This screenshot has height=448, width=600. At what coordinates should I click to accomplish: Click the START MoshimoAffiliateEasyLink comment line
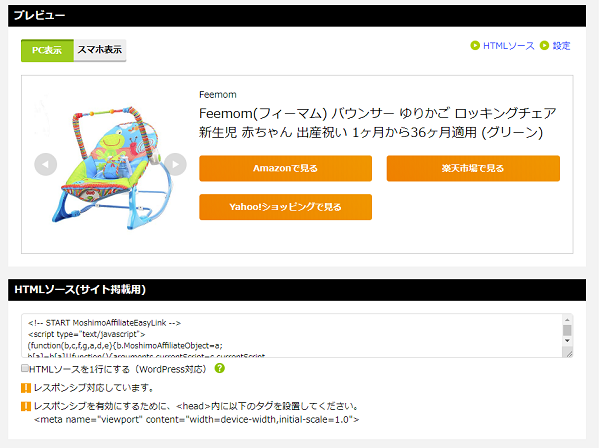[104, 323]
